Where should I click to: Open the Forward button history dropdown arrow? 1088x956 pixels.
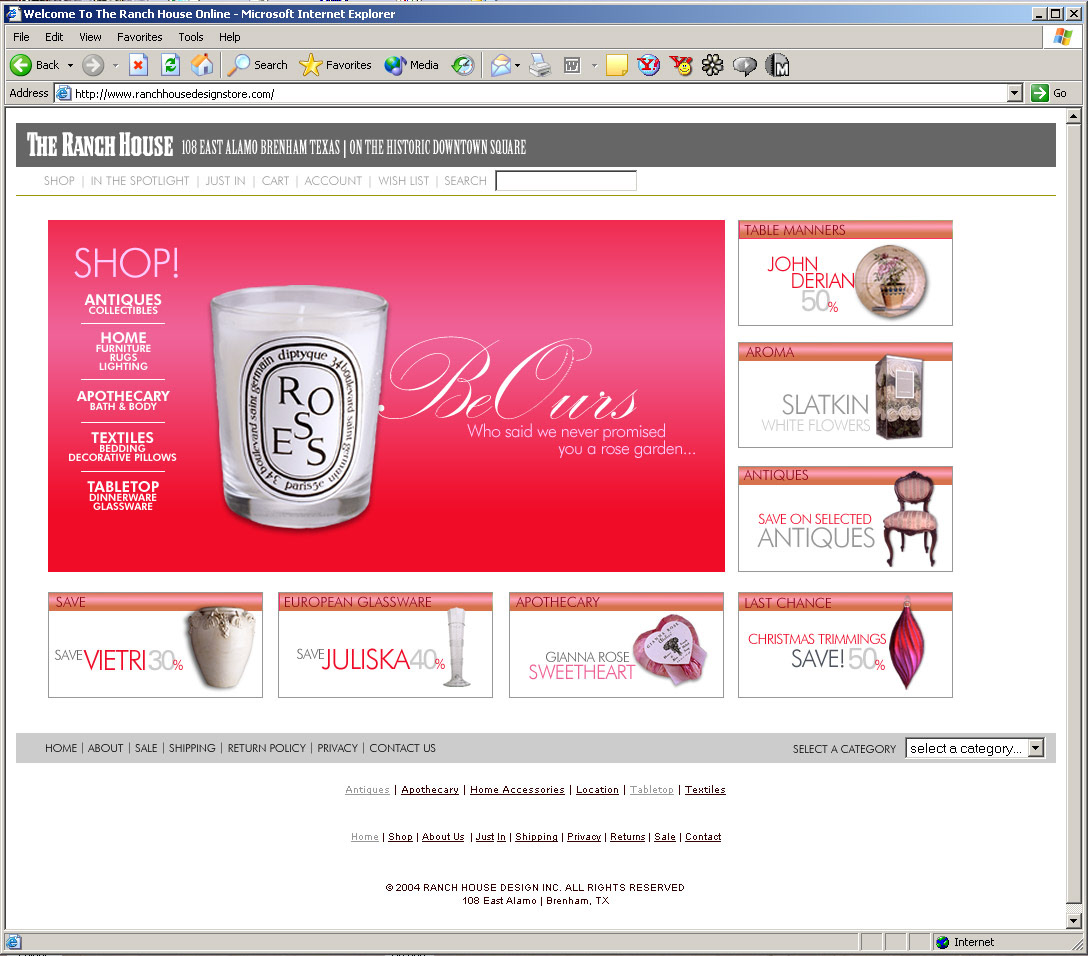(115, 66)
